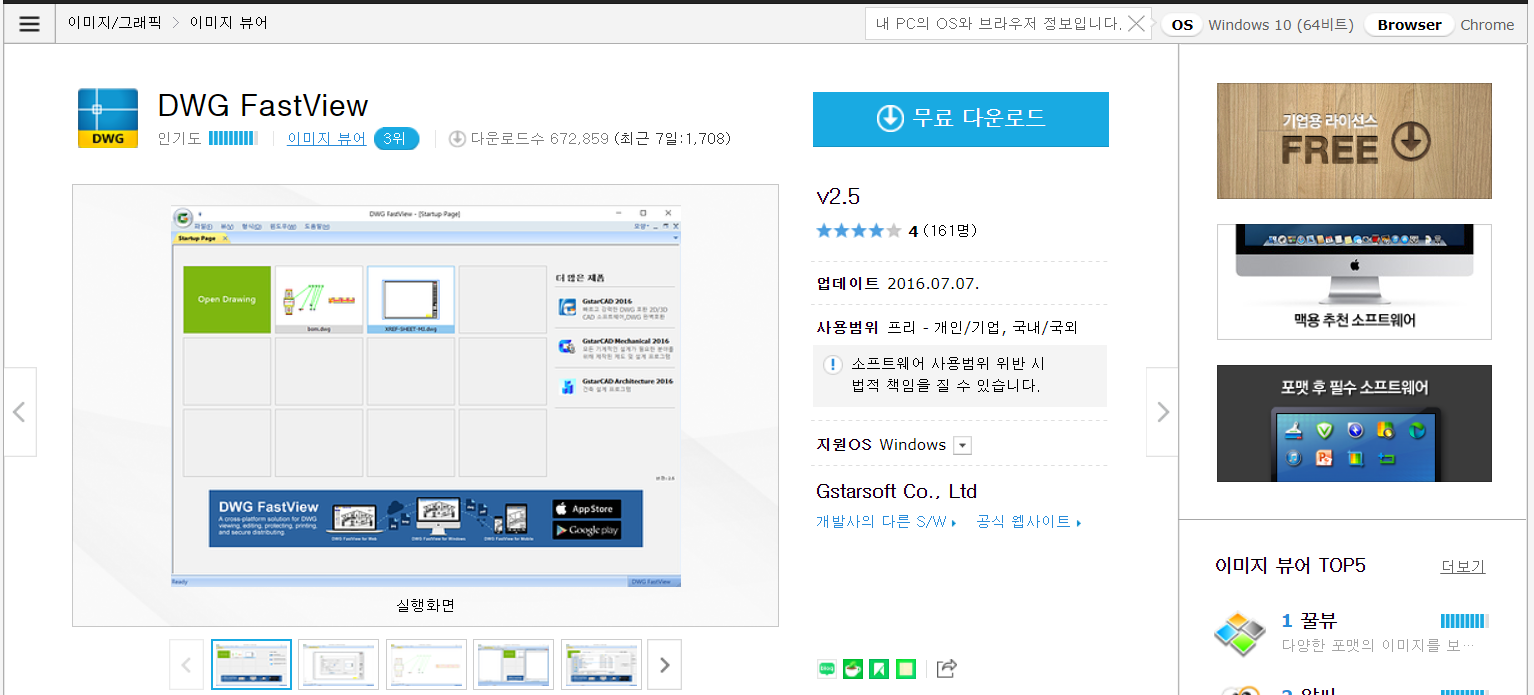Click the star rating 4 (161명)
The width and height of the screenshot is (1534, 695).
click(896, 231)
